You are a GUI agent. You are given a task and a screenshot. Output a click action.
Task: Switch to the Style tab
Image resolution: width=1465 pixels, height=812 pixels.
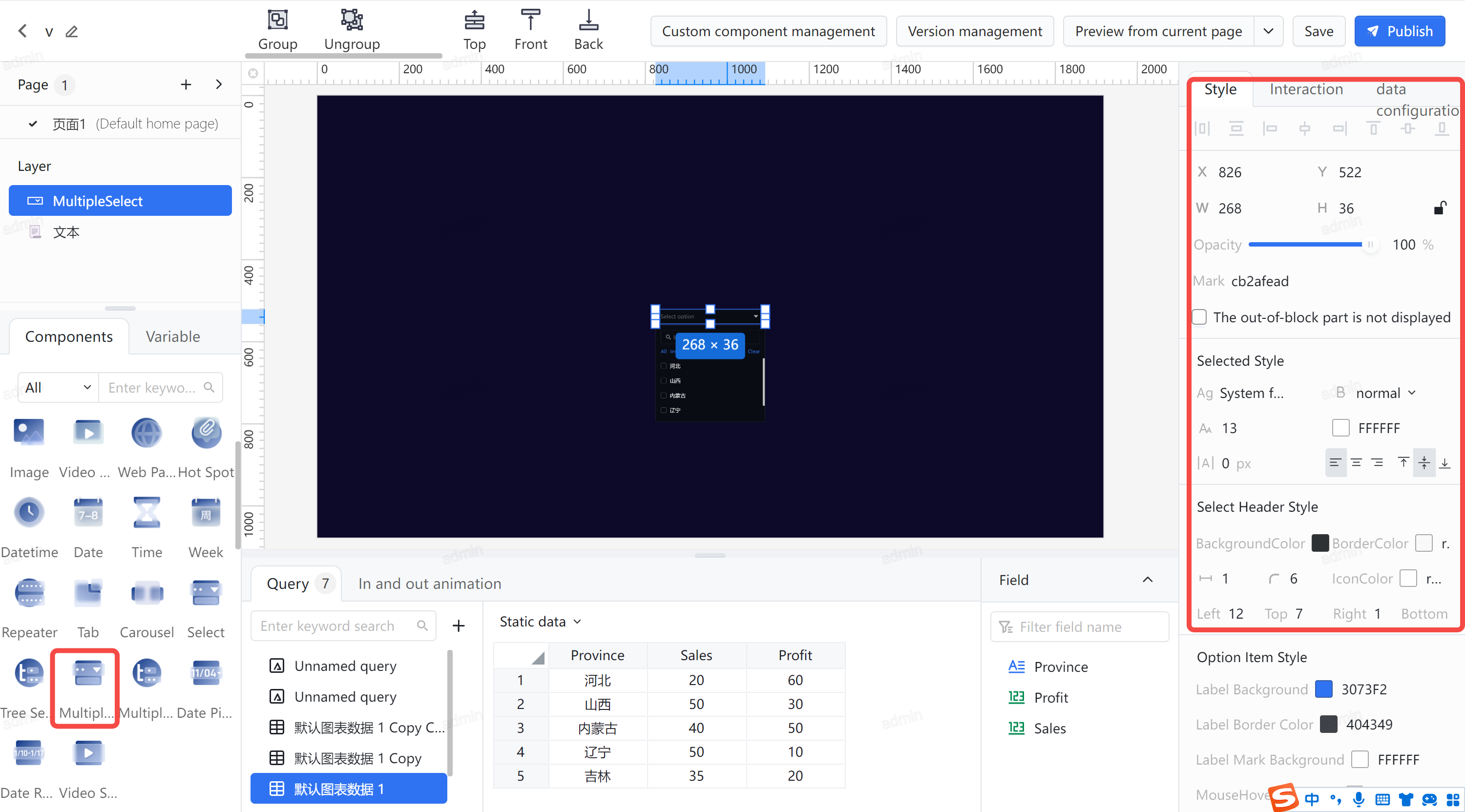tap(1220, 89)
